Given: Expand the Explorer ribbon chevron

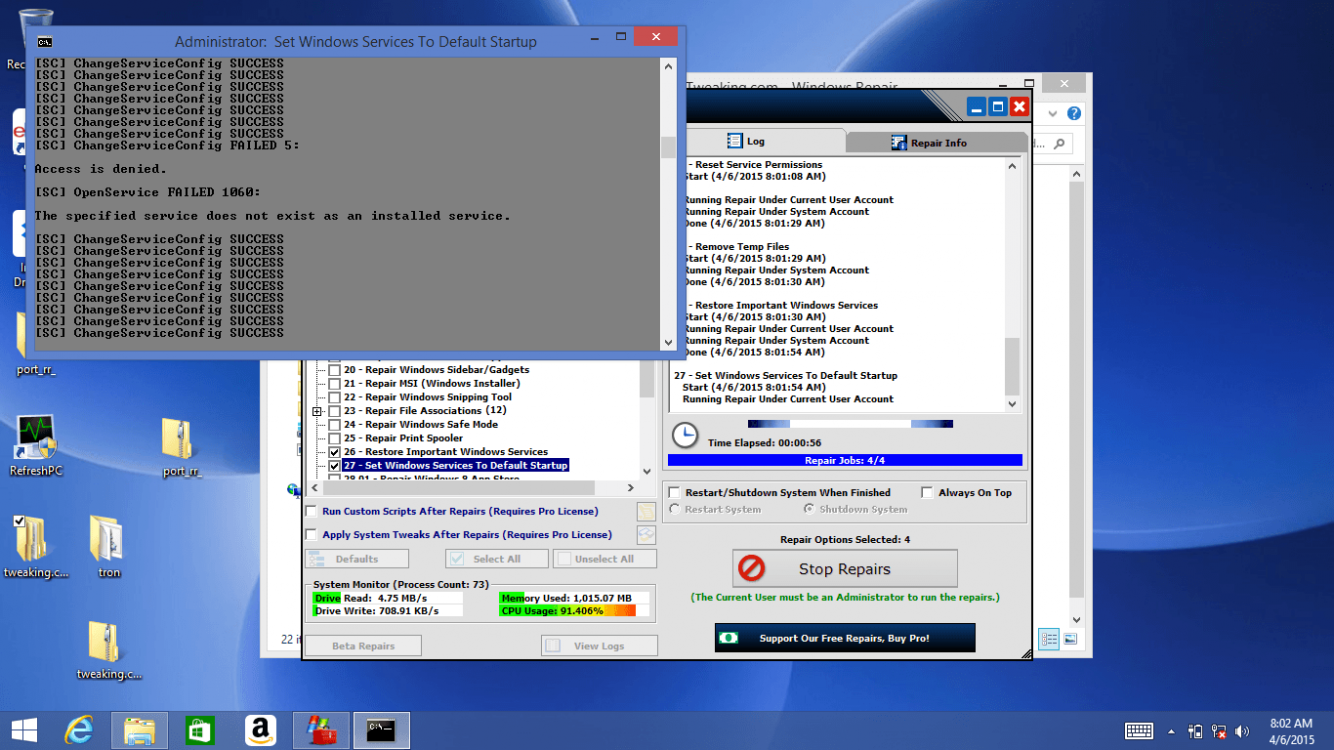Looking at the screenshot, I should (x=1052, y=114).
